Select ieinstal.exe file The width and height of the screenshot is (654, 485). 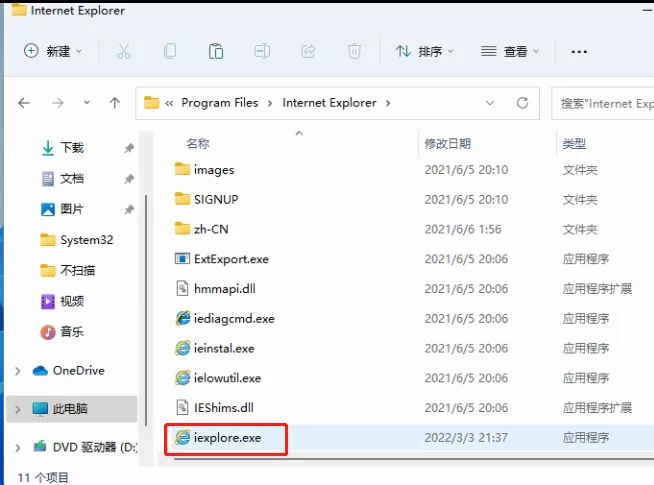[214, 348]
